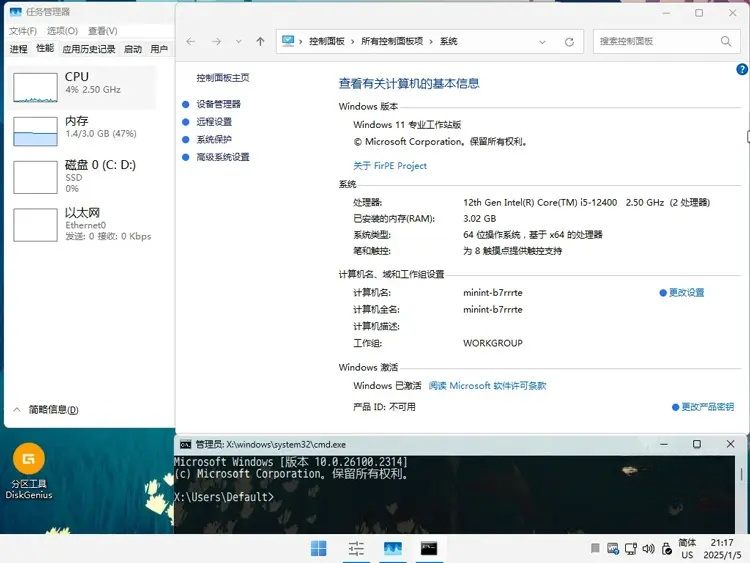
Task: Open the File (文件) menu in Task Manager
Action: (x=22, y=31)
